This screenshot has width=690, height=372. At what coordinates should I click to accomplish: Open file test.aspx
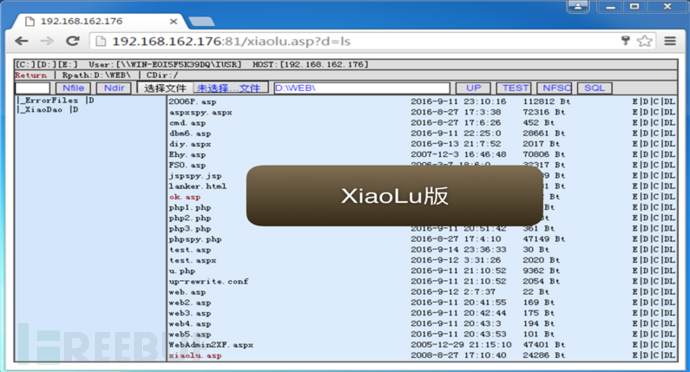pos(193,261)
